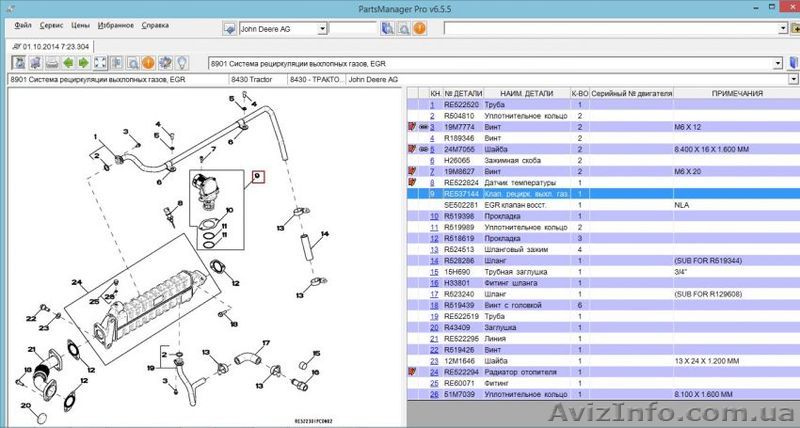Image resolution: width=800 pixels, height=428 pixels.
Task: Click the chain link icon on row 5
Action: pos(422,149)
